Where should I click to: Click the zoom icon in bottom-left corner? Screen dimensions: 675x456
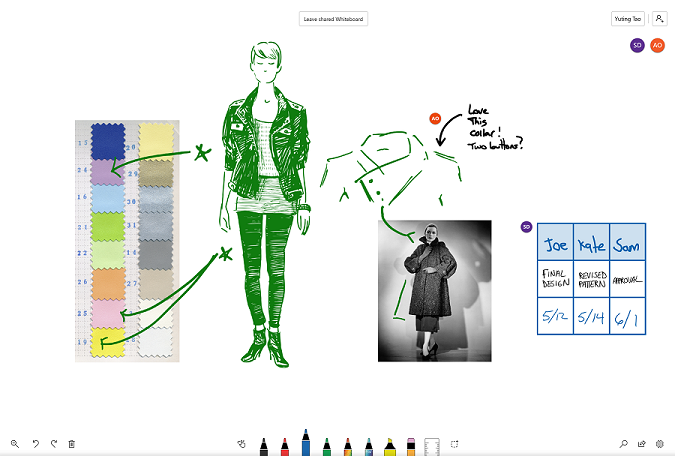[x=15, y=443]
